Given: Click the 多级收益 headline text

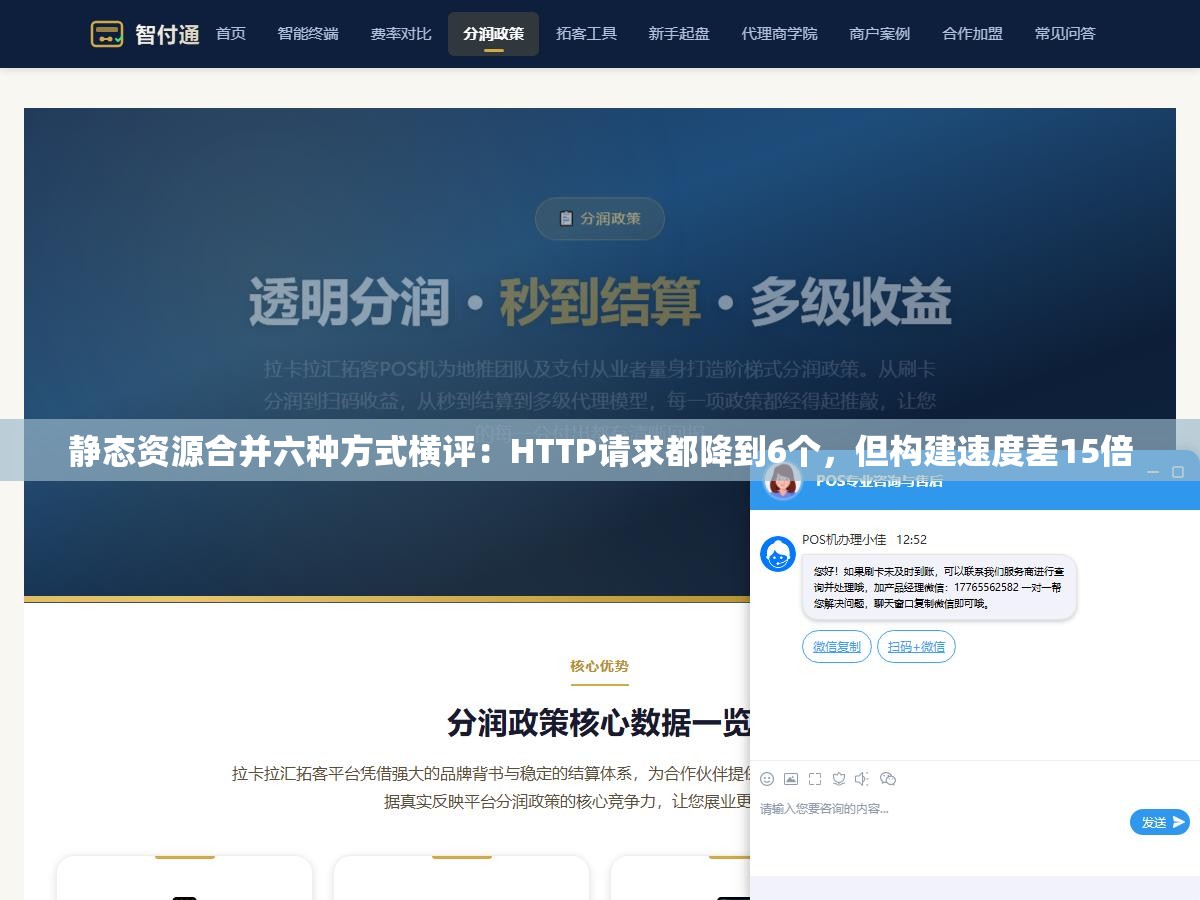Looking at the screenshot, I should 851,301.
